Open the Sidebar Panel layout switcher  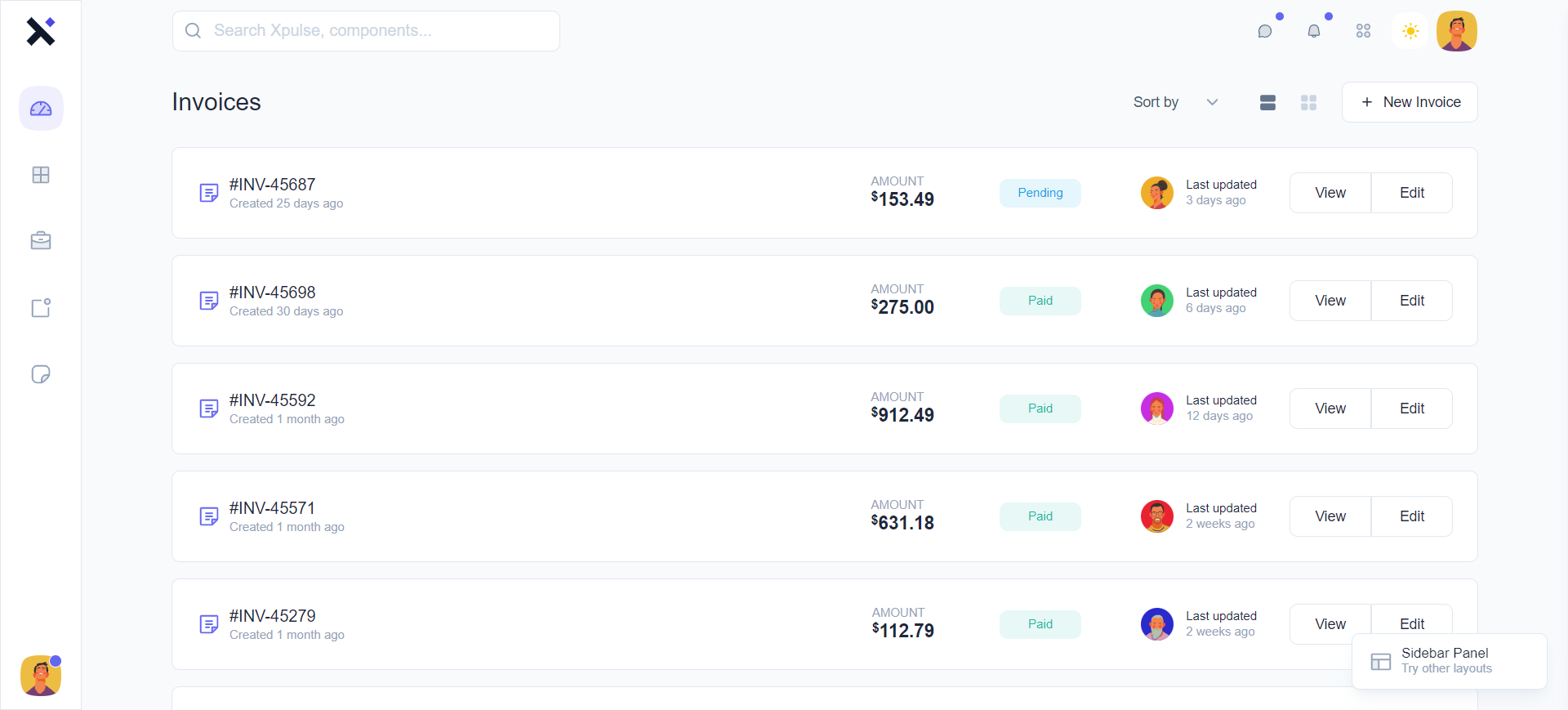coord(1449,661)
